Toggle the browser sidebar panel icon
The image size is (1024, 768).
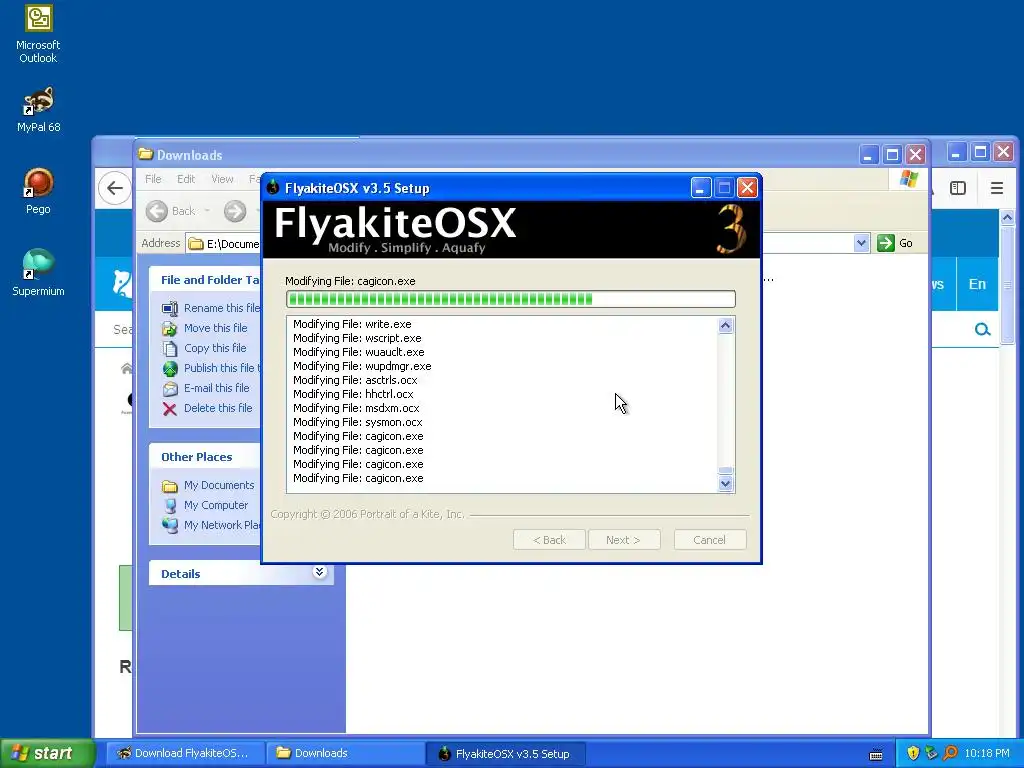[x=957, y=188]
